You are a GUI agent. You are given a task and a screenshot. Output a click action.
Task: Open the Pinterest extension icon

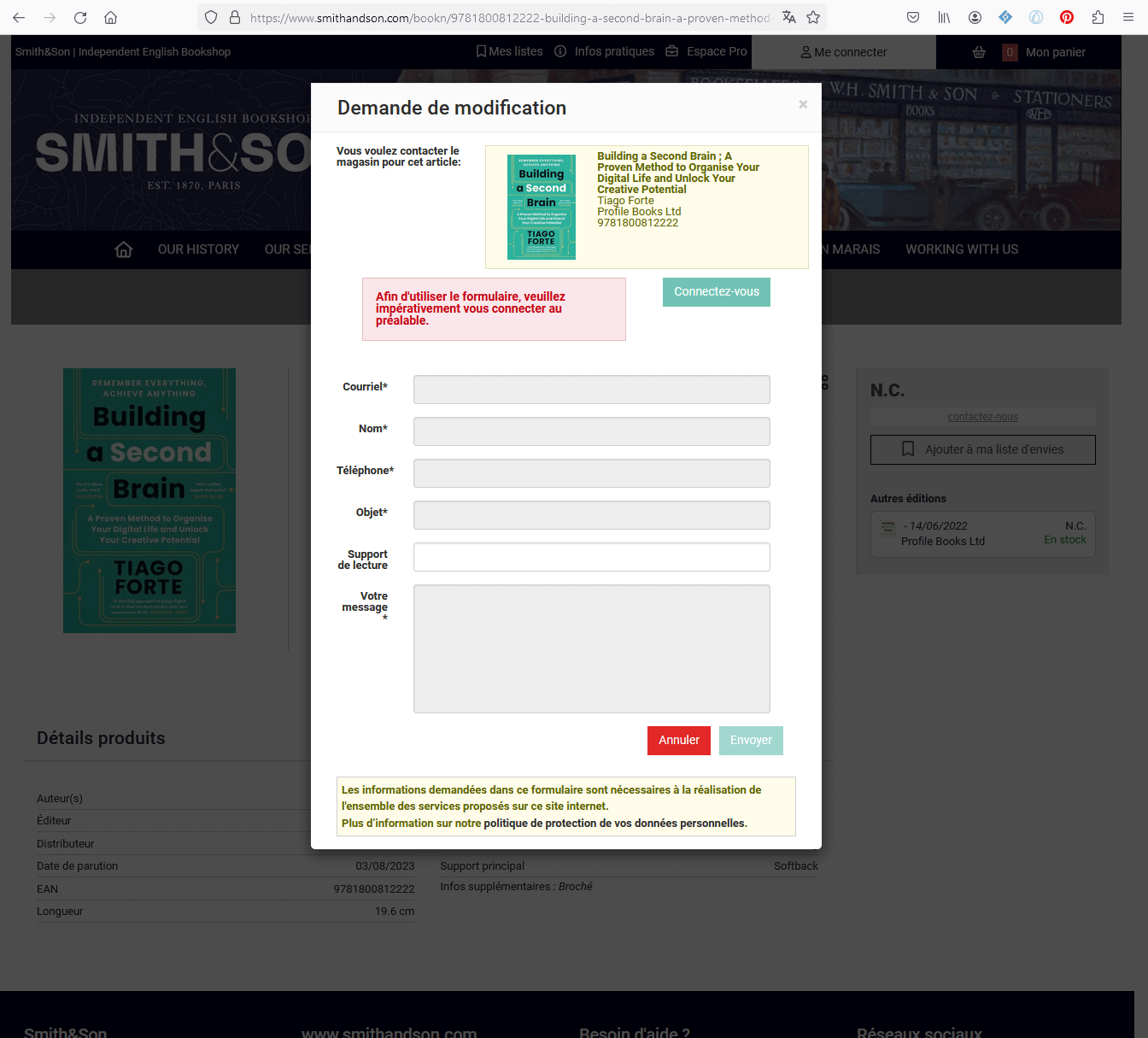pos(1066,17)
